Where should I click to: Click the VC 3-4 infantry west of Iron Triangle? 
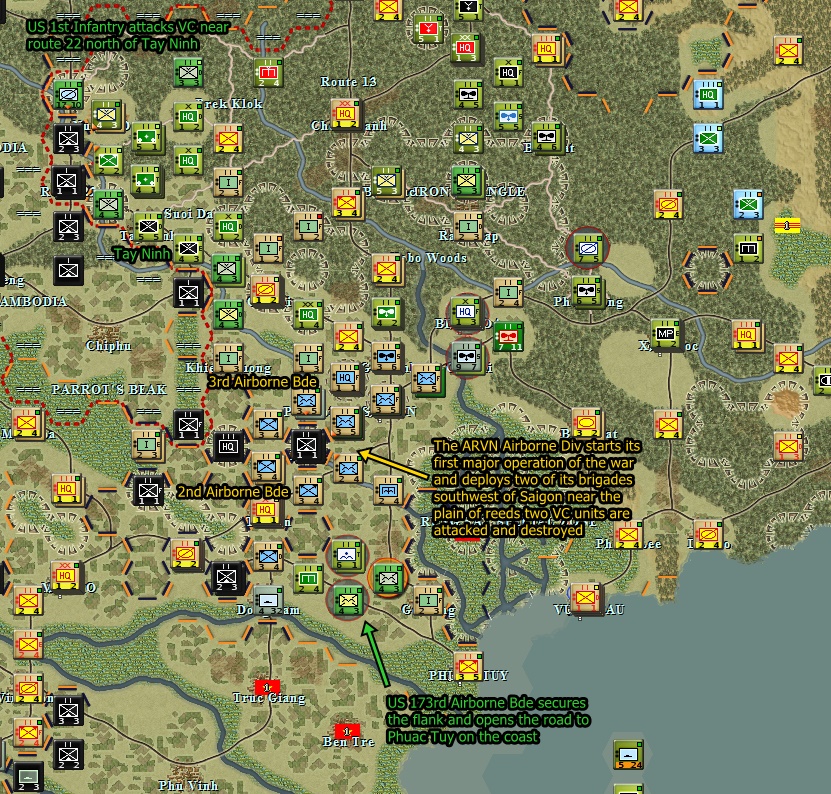click(346, 203)
